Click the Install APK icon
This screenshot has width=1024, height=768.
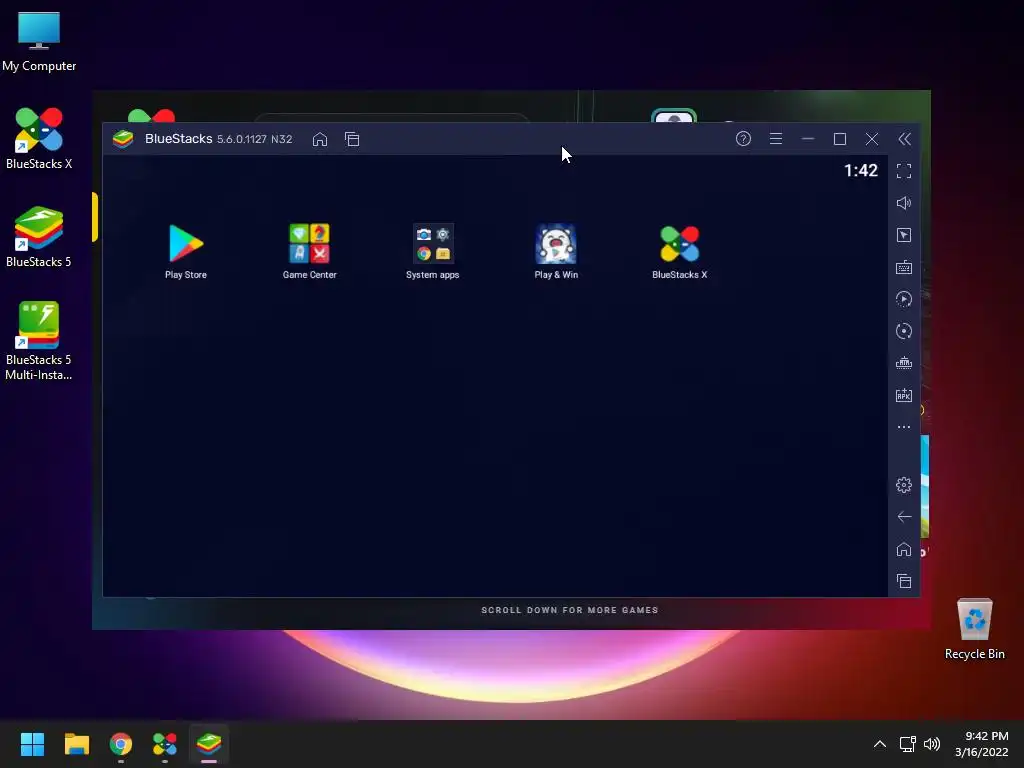904,395
